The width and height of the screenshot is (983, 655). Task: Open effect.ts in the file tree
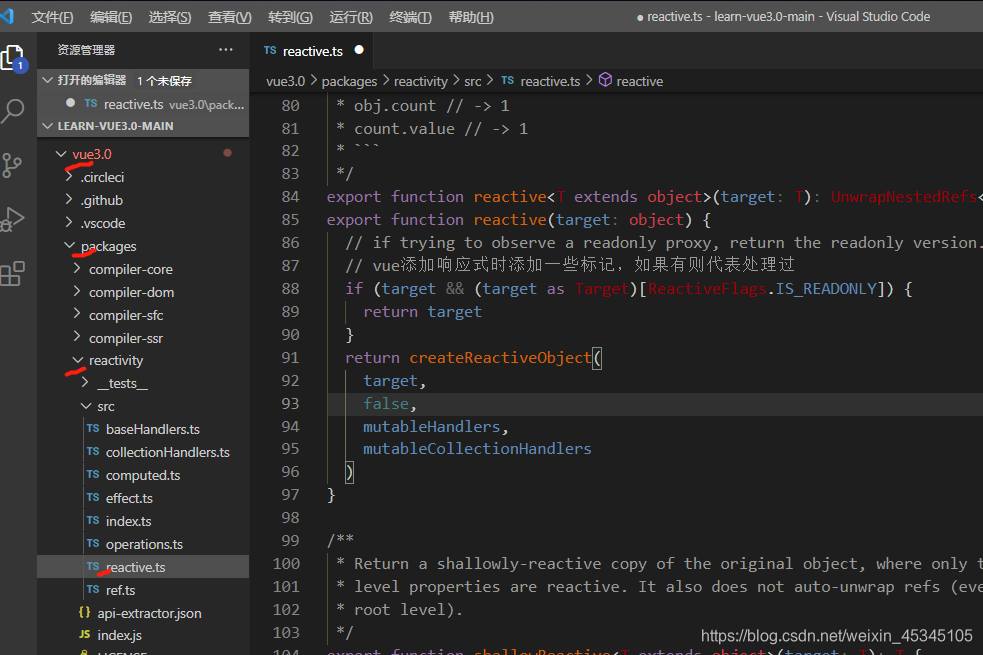pos(129,498)
